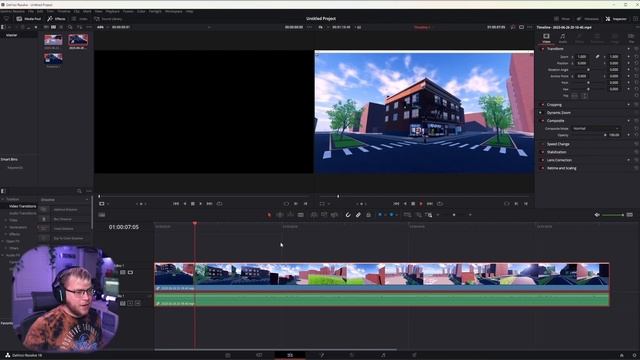The height and width of the screenshot is (360, 640).
Task: Toggle the Media Pool panel button
Action: (29, 19)
